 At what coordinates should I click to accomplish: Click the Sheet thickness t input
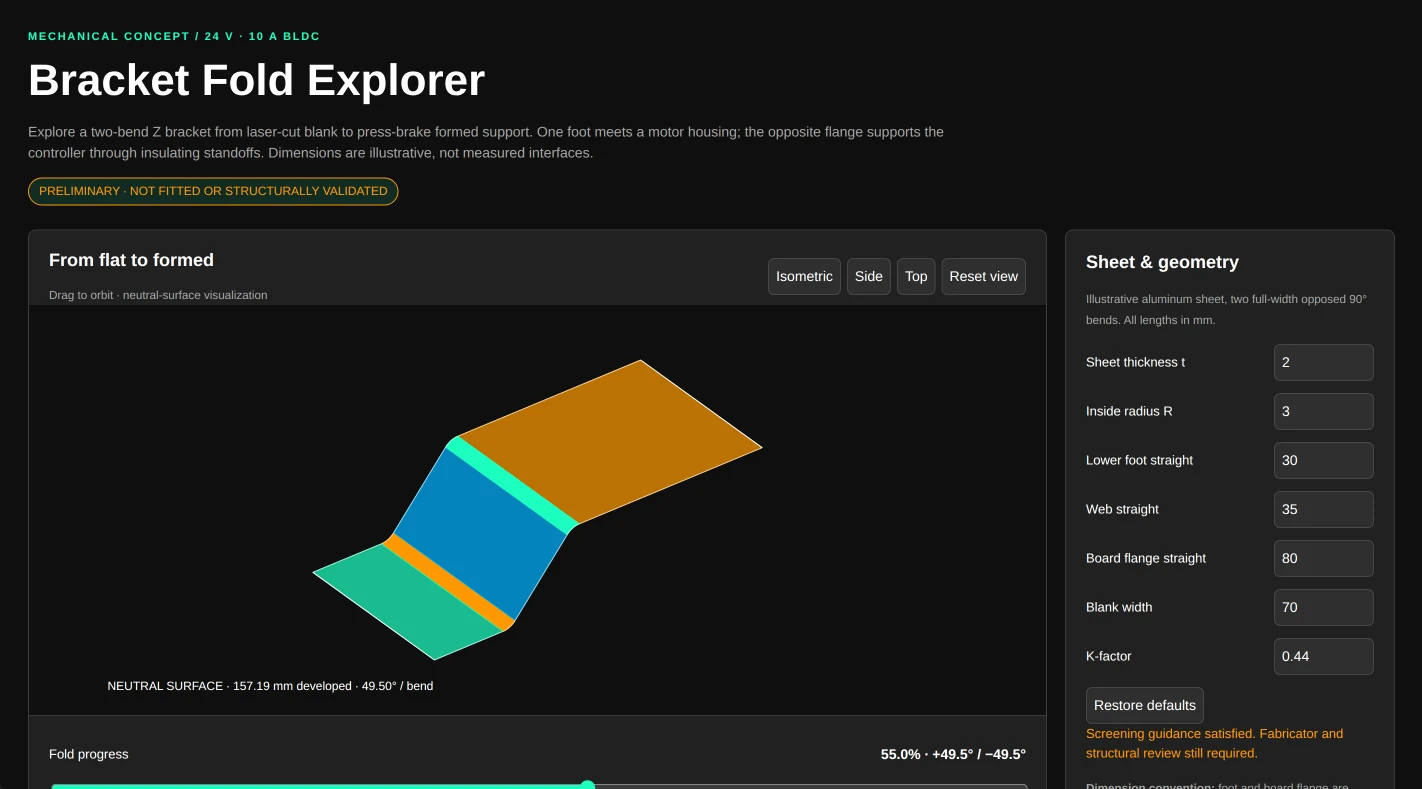tap(1324, 362)
